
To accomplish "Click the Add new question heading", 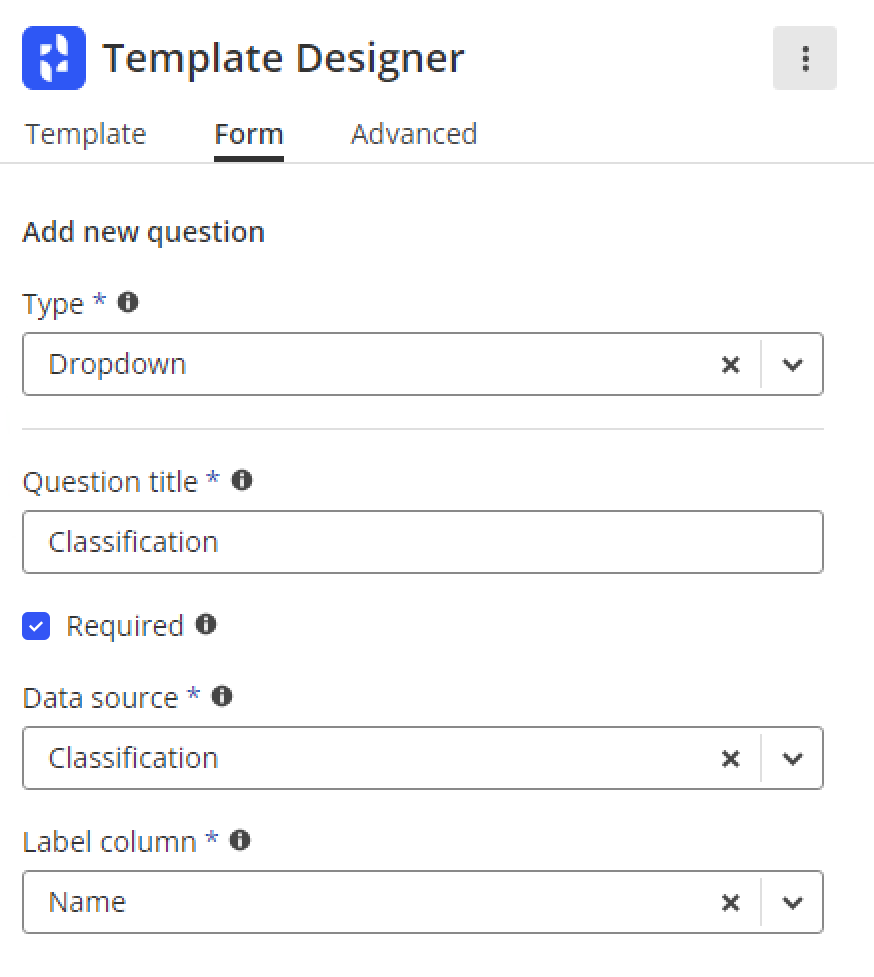I will [144, 232].
